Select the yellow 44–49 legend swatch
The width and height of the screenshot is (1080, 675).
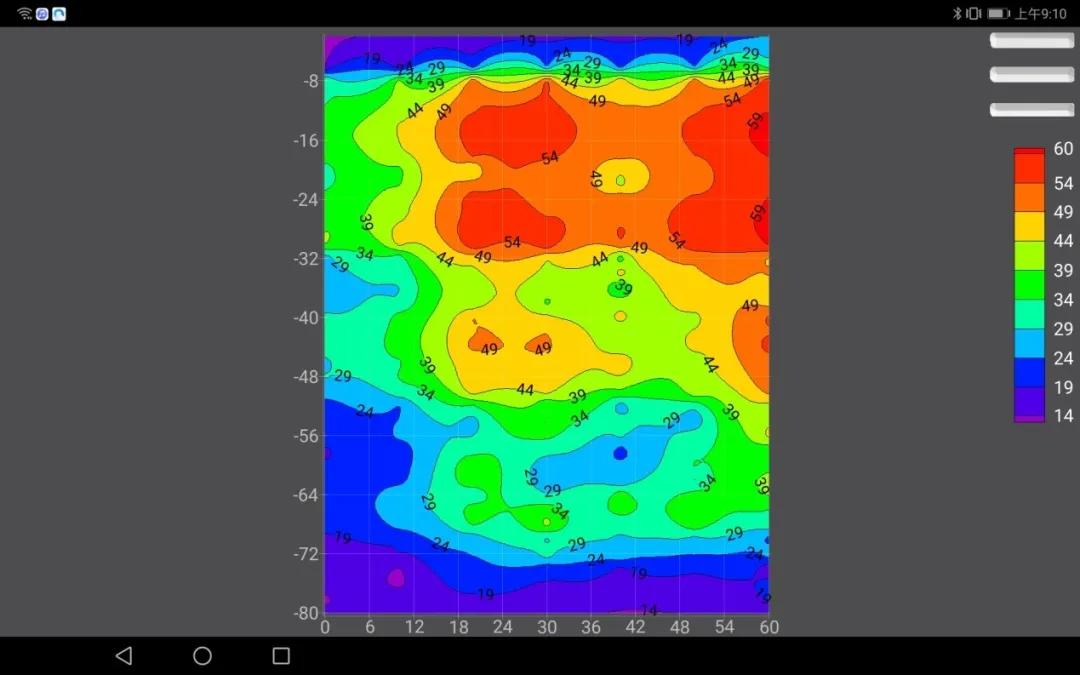pos(1029,227)
